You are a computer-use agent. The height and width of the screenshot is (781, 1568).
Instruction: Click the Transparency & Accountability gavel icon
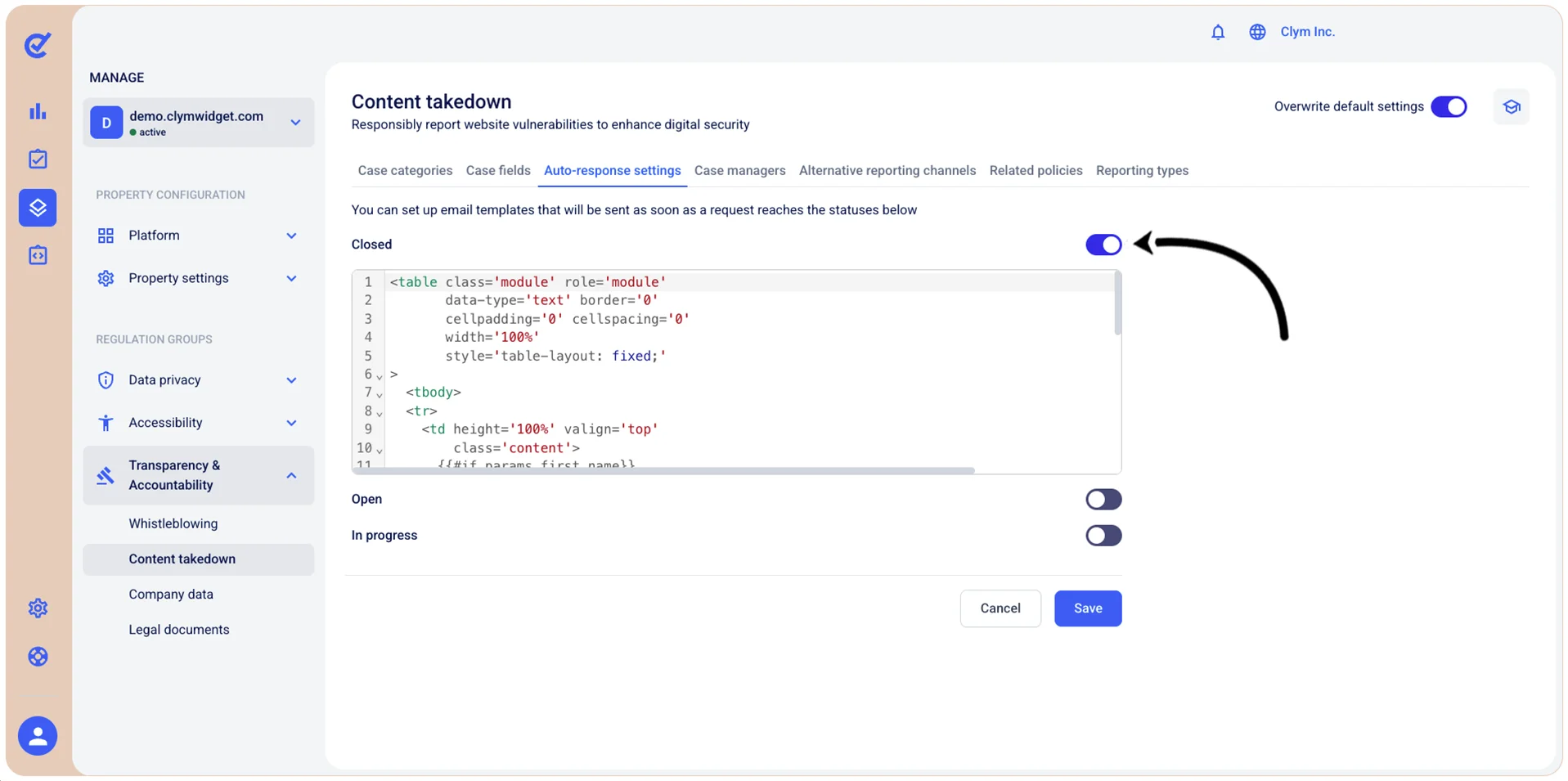tap(106, 475)
